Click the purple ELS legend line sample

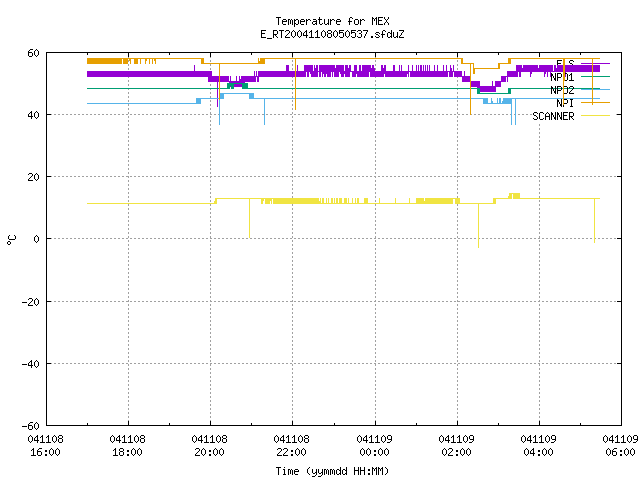[595, 64]
